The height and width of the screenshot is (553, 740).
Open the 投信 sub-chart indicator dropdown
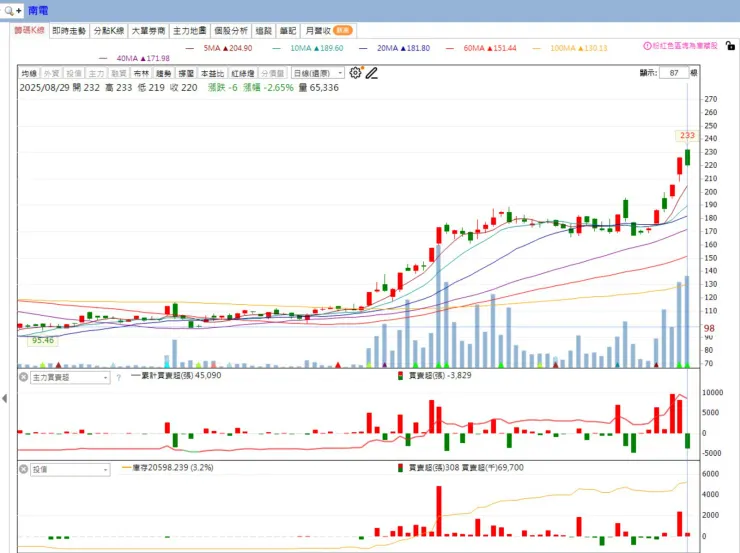pos(70,469)
